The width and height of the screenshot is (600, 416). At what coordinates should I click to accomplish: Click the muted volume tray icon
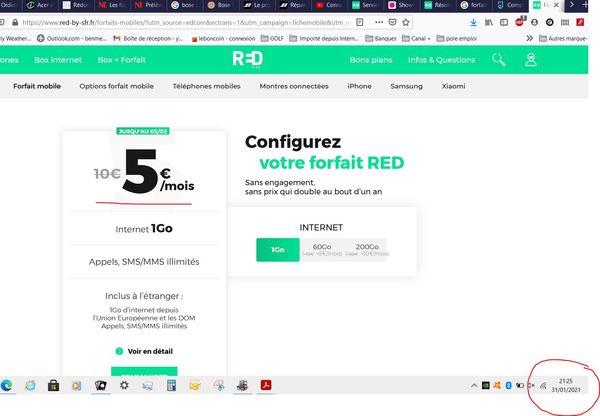tap(531, 385)
